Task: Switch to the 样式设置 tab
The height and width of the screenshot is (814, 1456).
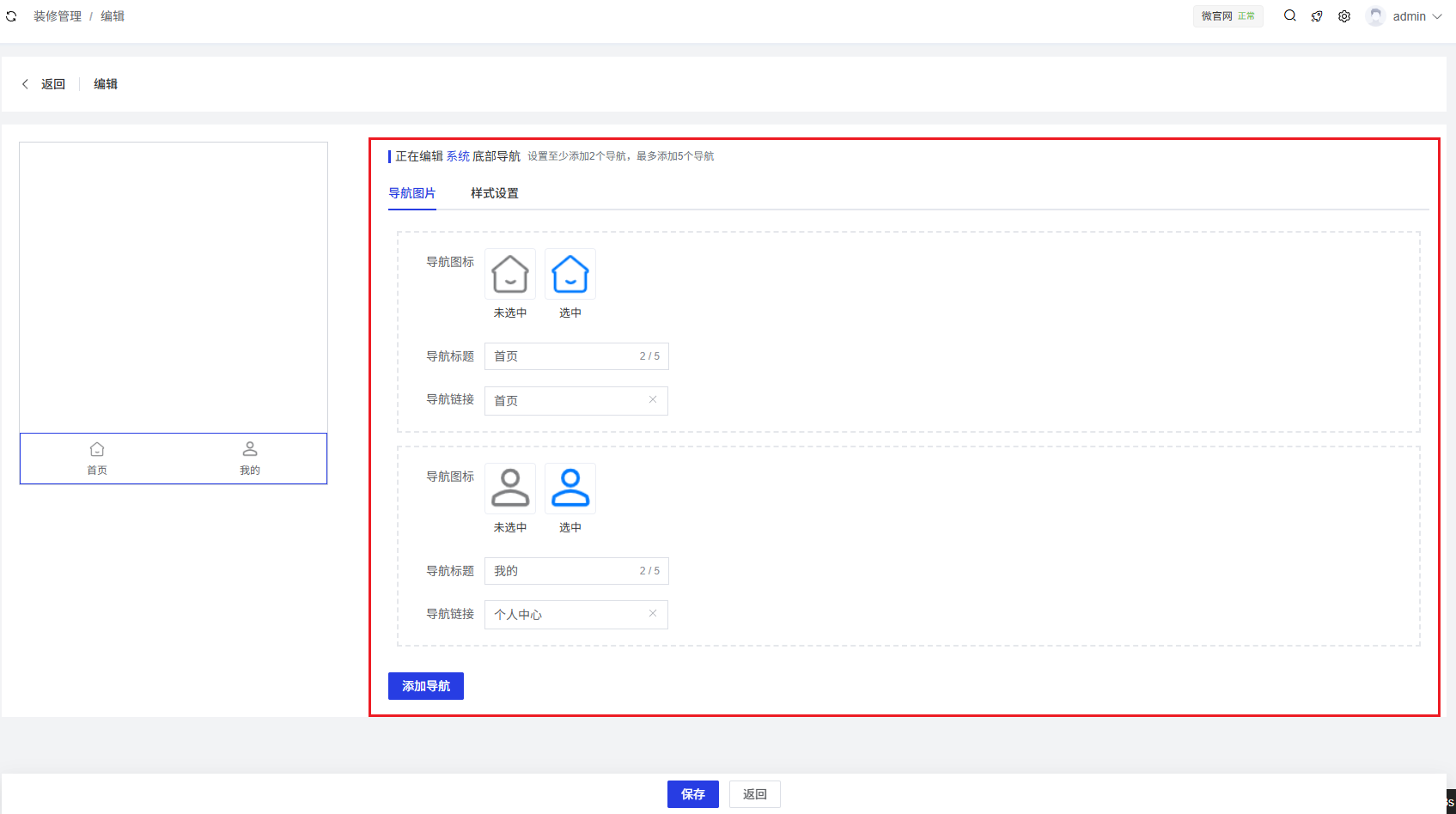Action: (494, 193)
